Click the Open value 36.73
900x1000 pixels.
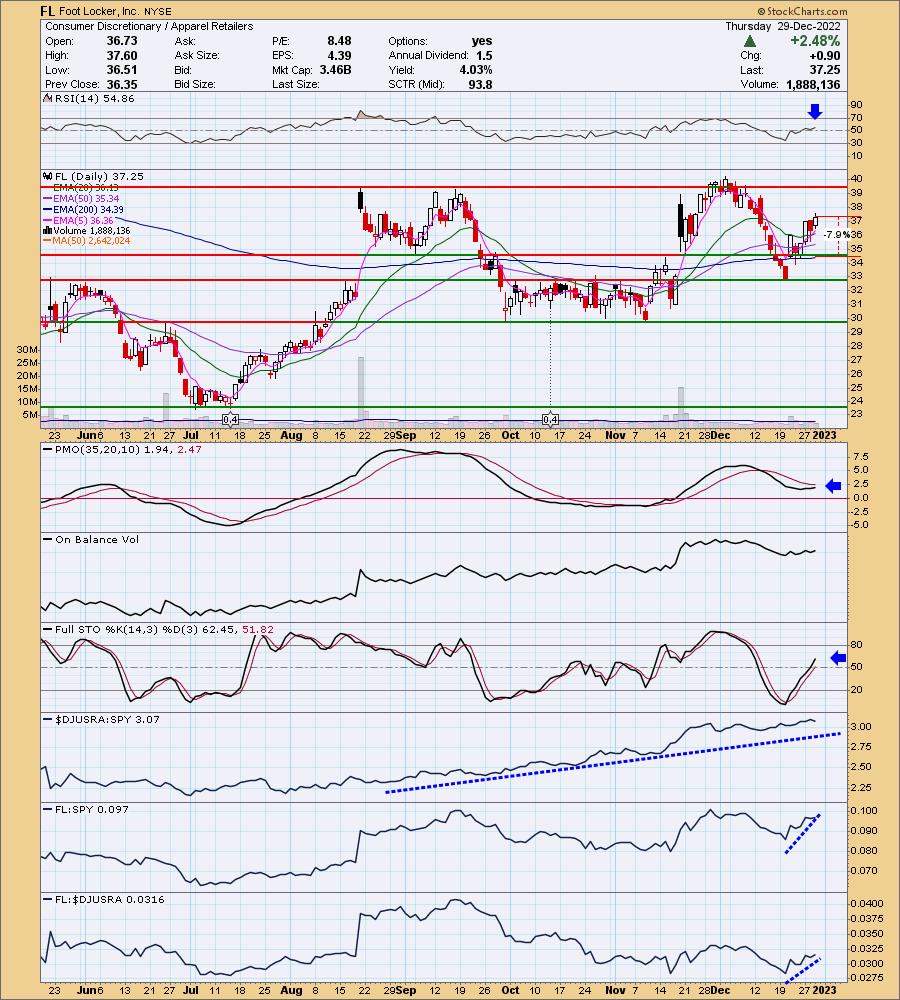click(122, 40)
